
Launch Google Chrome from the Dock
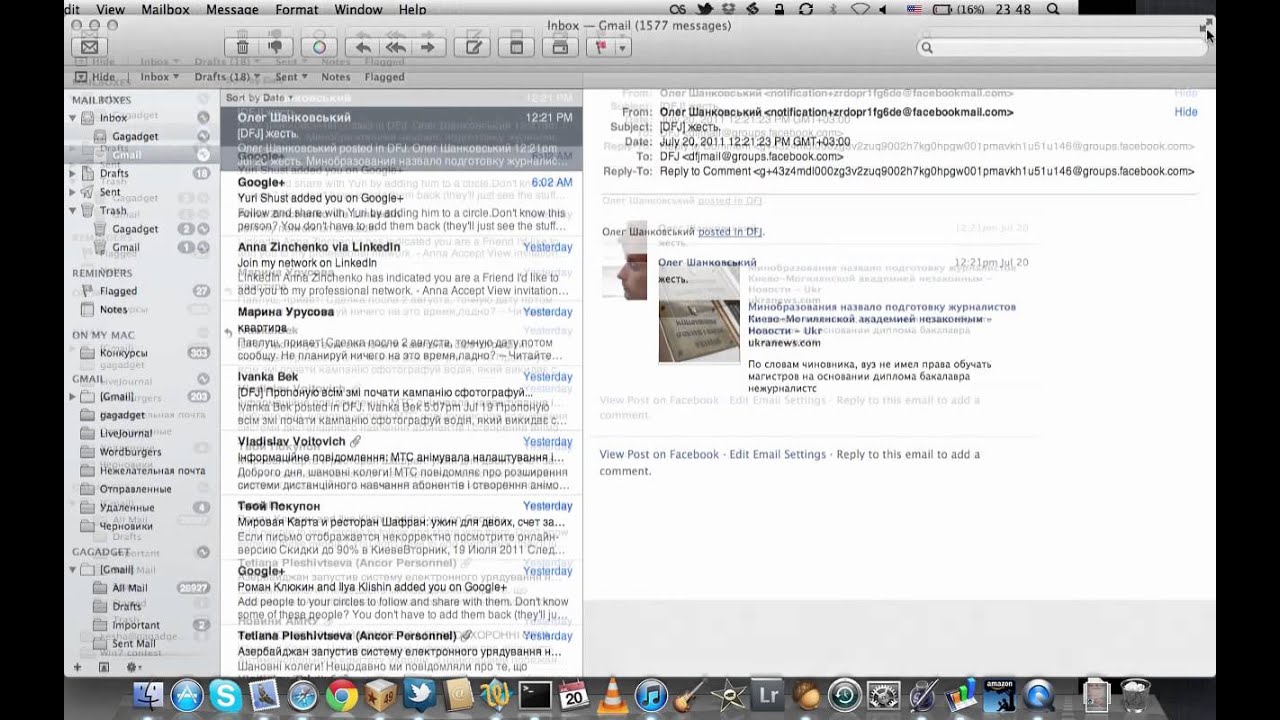(x=341, y=695)
